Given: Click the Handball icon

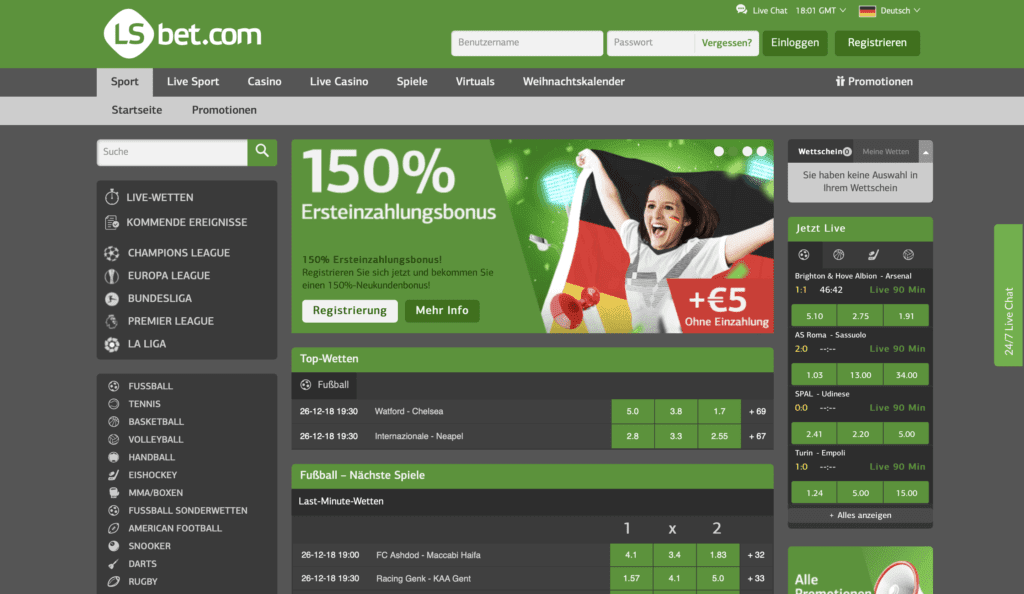Looking at the screenshot, I should click(114, 457).
